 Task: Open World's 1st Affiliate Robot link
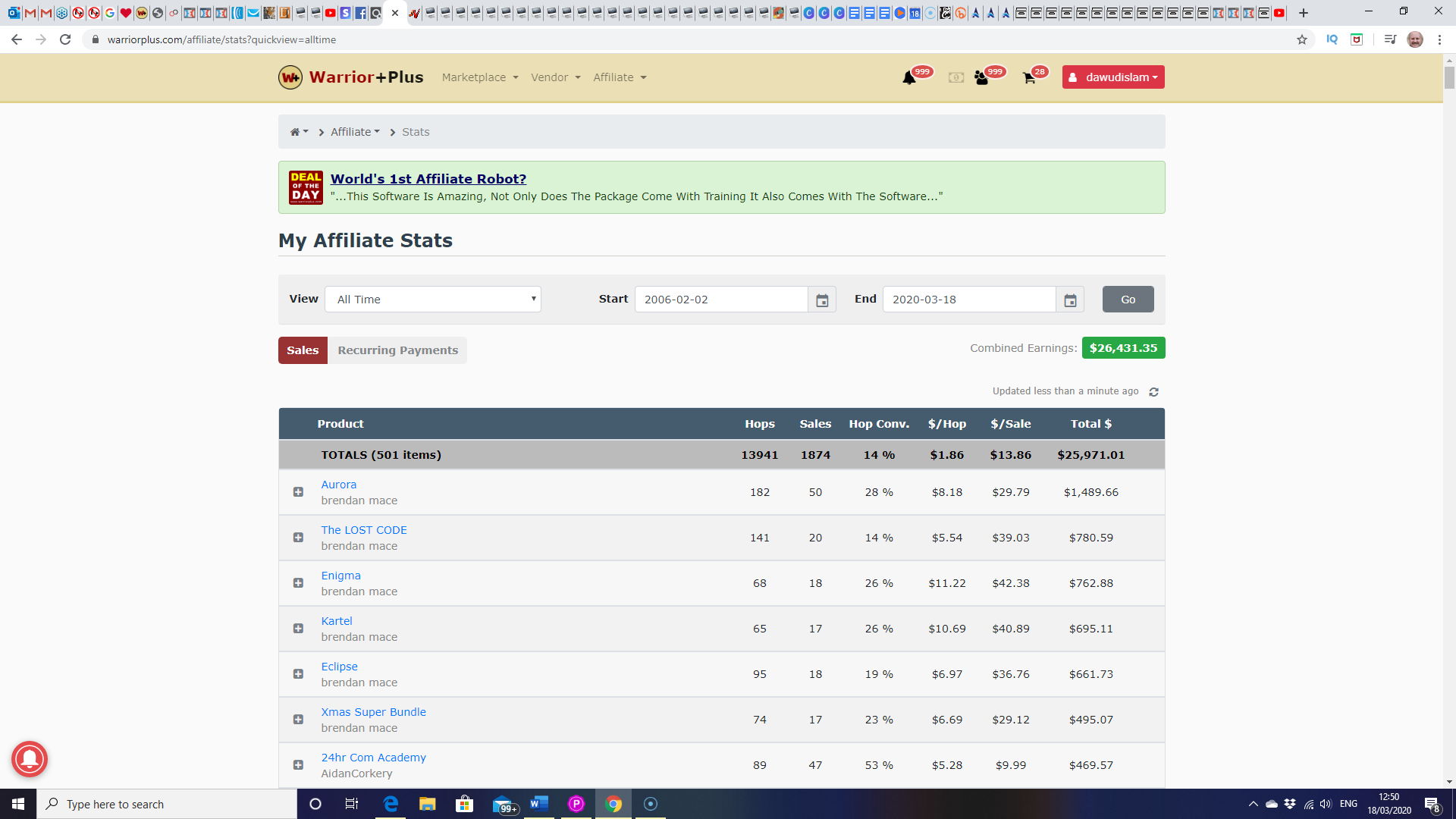428,179
